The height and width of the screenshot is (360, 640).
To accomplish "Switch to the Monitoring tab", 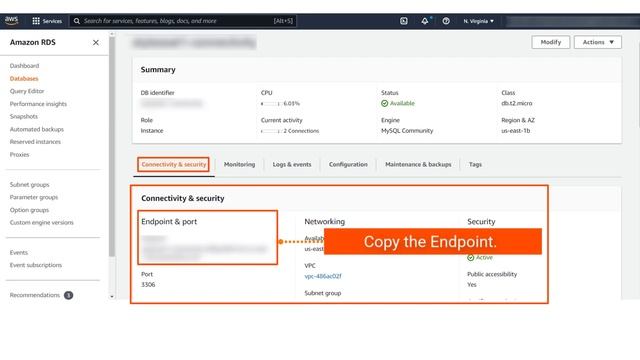I will (x=239, y=164).
